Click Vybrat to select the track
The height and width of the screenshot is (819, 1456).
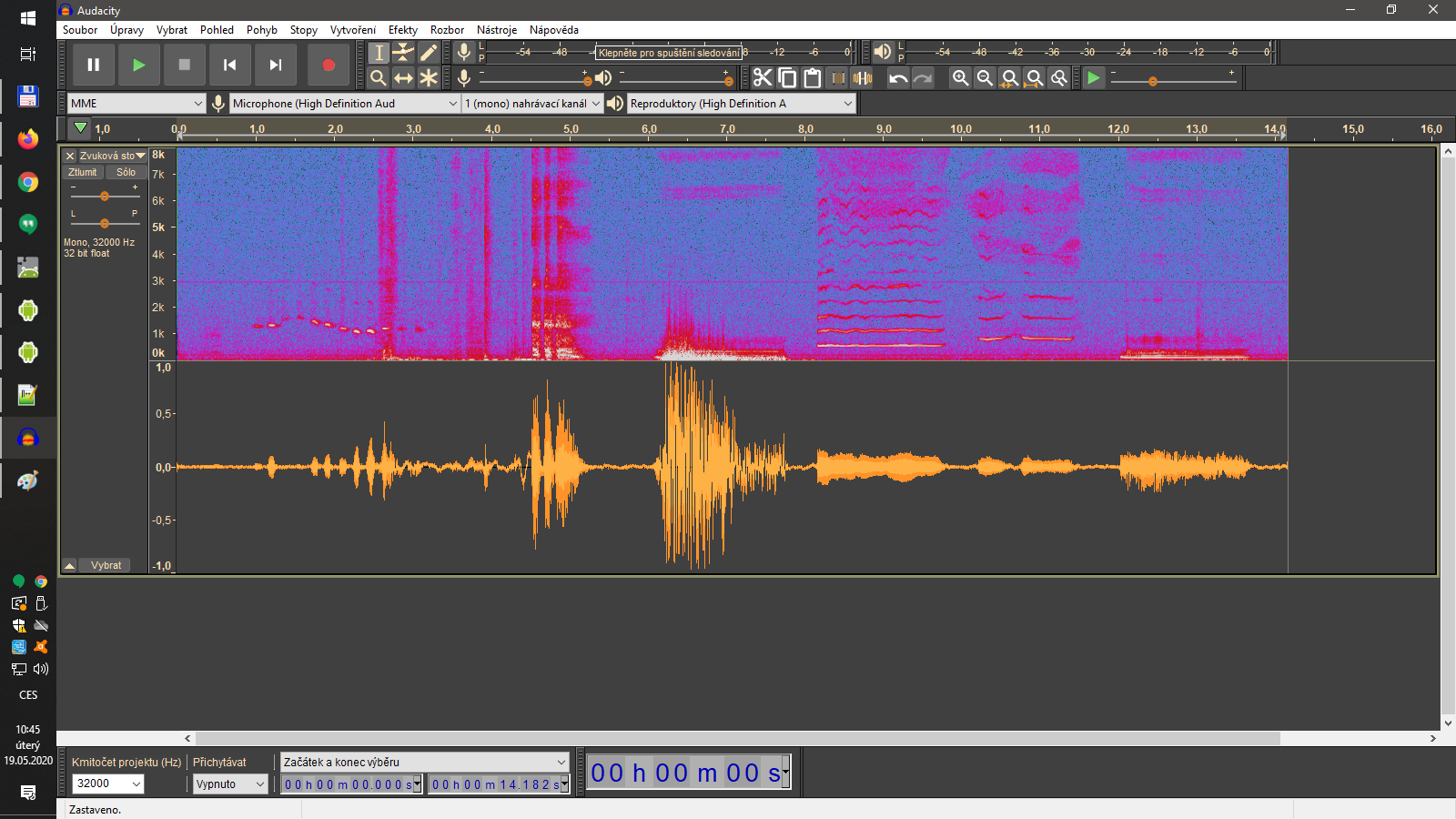104,564
